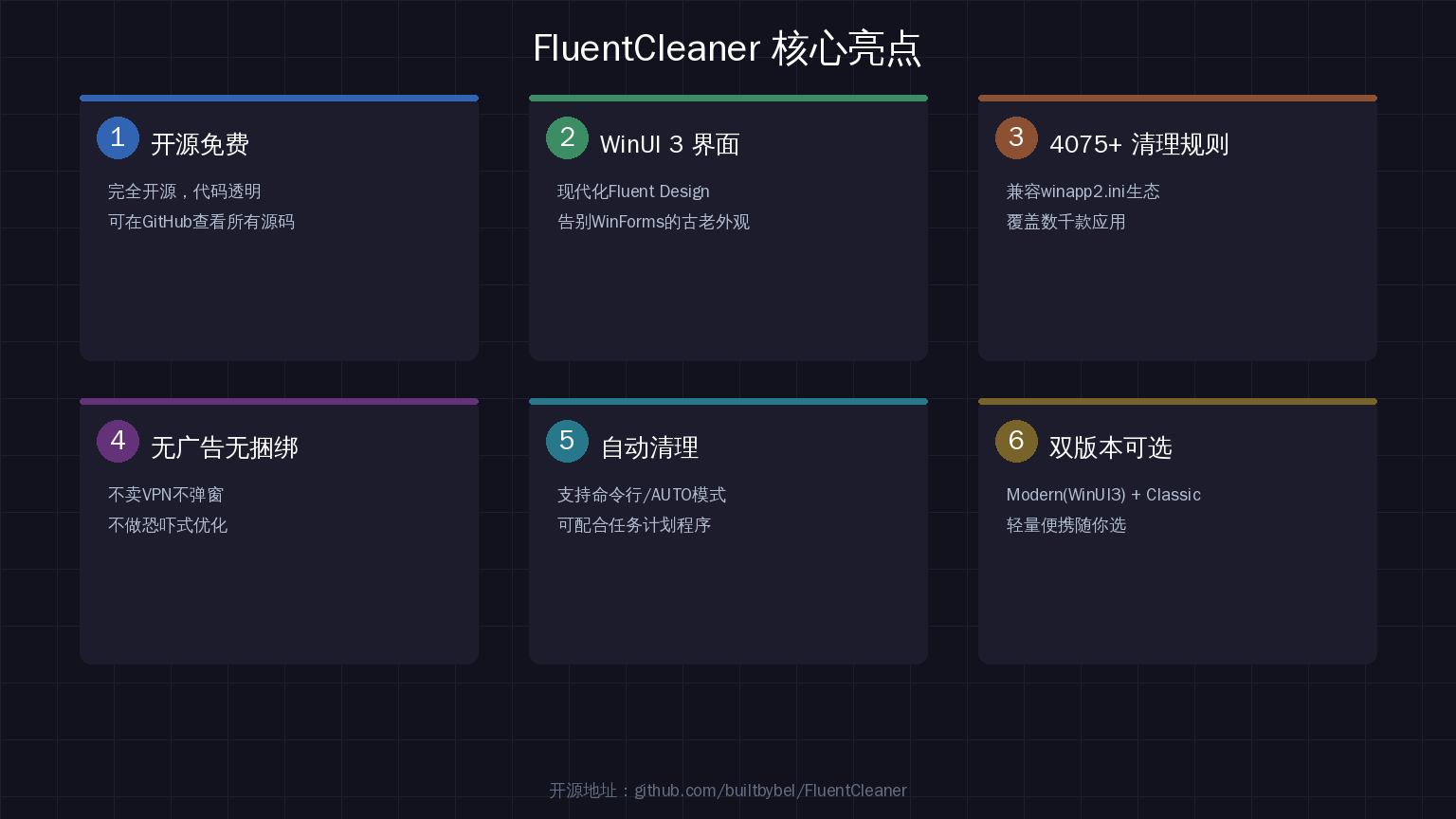Select the WinUI 3 界面 heading

pos(669,144)
